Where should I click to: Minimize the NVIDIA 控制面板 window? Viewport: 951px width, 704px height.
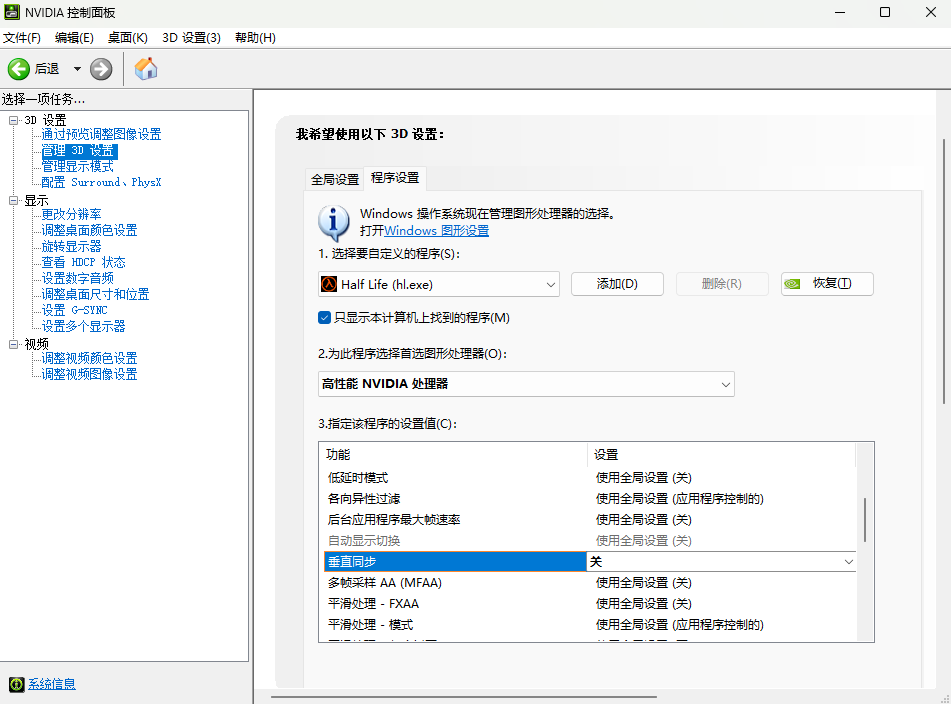tap(840, 12)
